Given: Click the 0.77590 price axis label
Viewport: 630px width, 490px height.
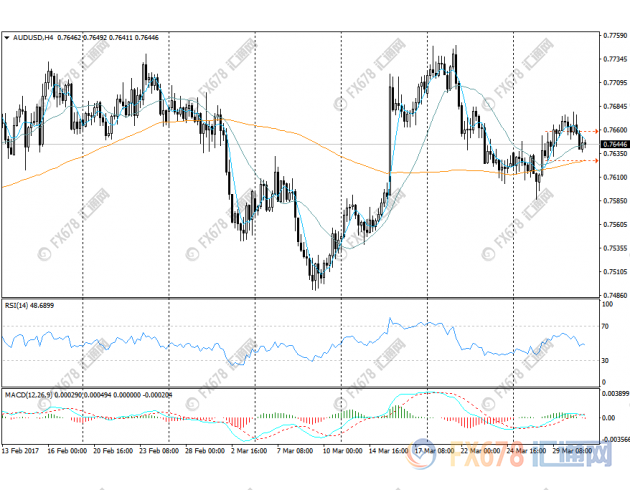Looking at the screenshot, I should point(614,36).
